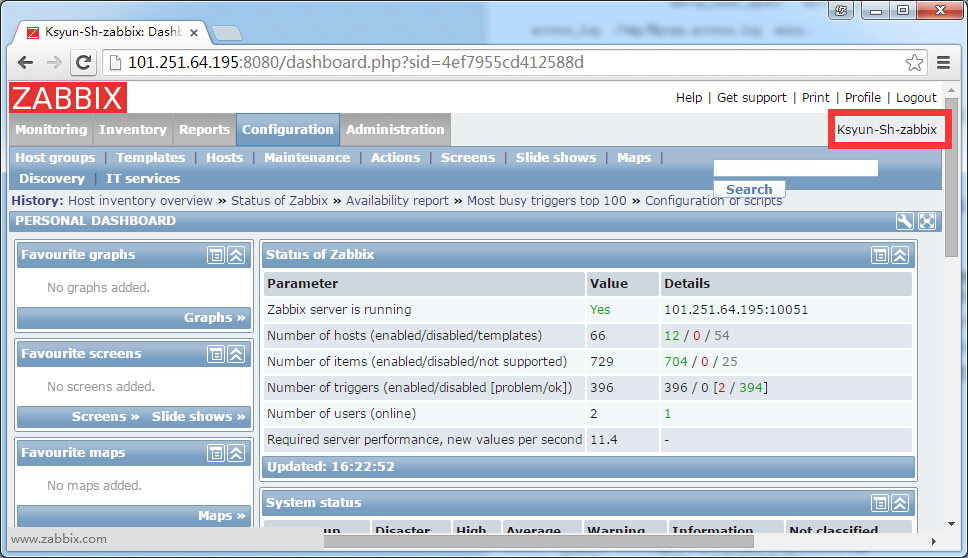The image size is (968, 558).
Task: Open System status widget menu icon
Action: coord(880,503)
